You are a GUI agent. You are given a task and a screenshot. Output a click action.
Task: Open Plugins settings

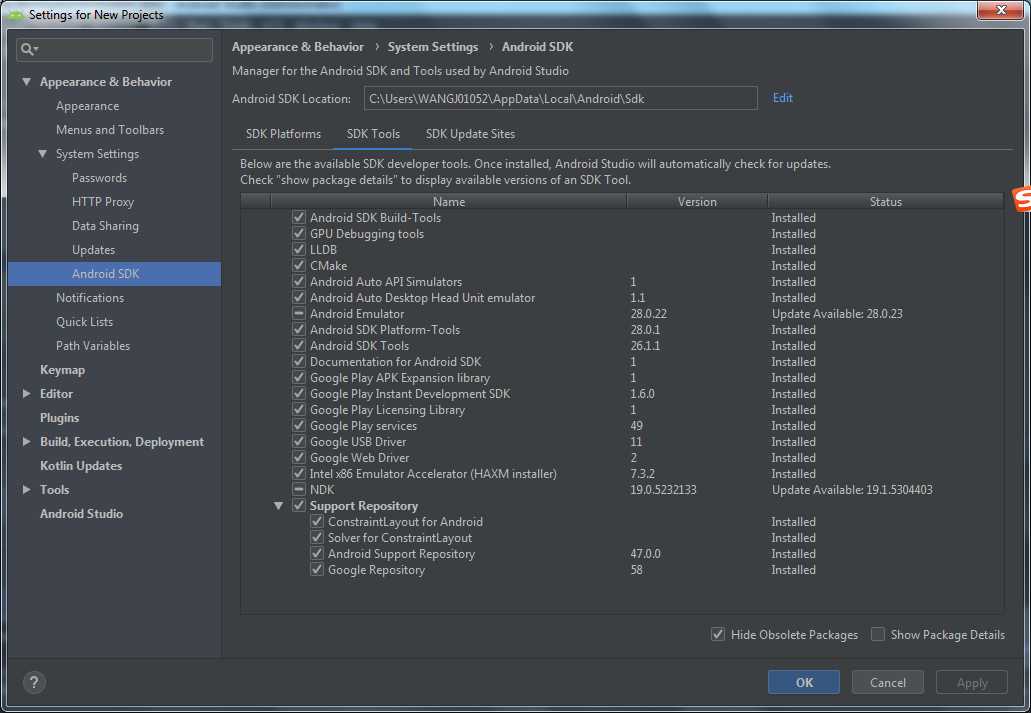59,418
